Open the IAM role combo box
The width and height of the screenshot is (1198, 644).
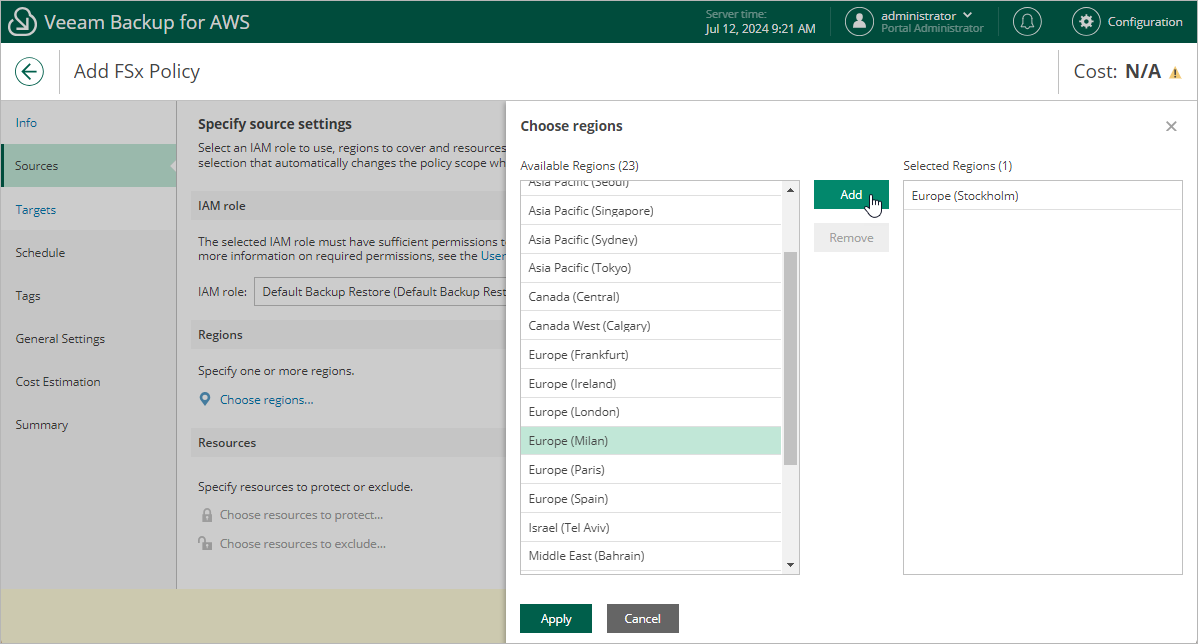[x=380, y=292]
